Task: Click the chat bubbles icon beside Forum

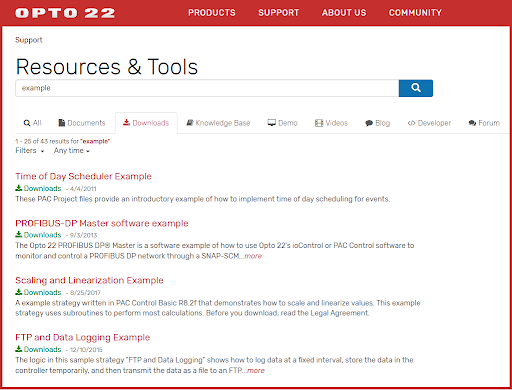Action: pos(472,123)
